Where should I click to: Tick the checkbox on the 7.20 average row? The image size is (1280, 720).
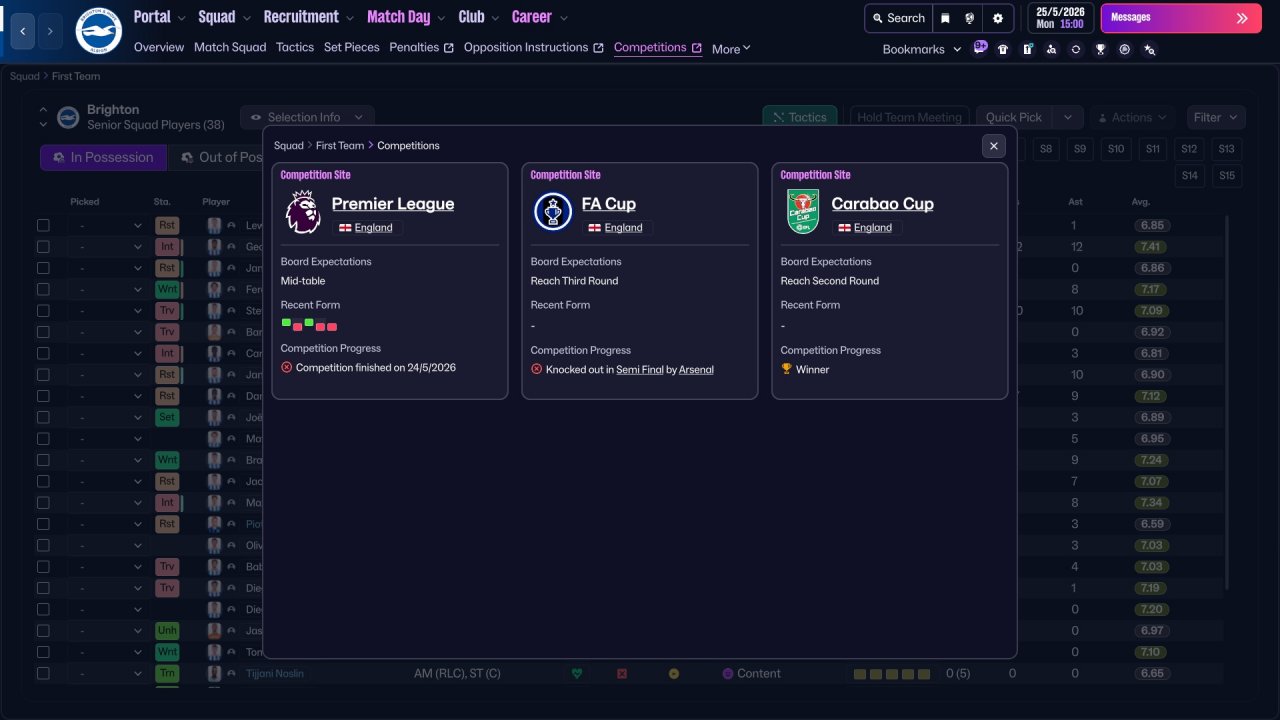click(43, 609)
